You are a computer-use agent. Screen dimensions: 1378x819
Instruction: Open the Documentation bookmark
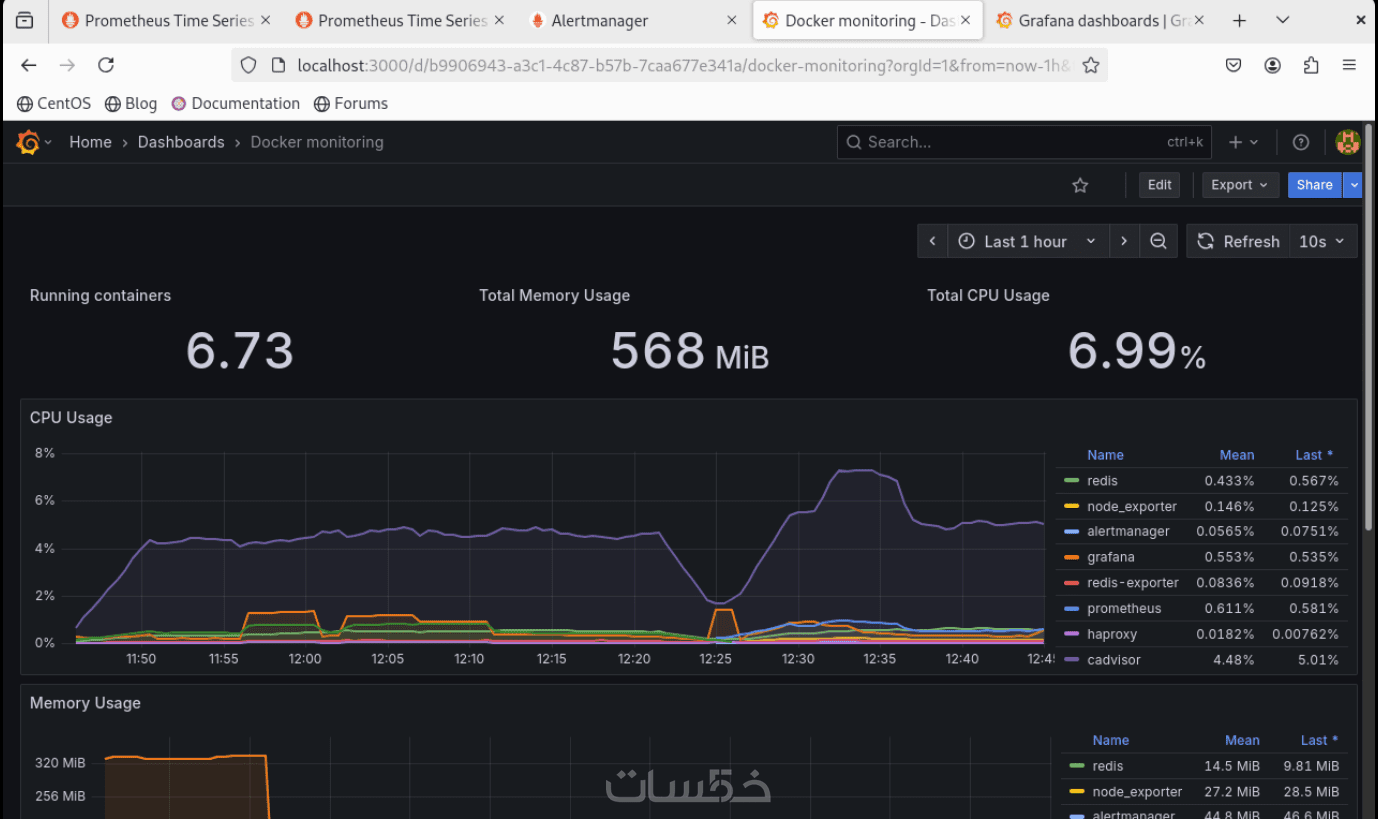[236, 103]
